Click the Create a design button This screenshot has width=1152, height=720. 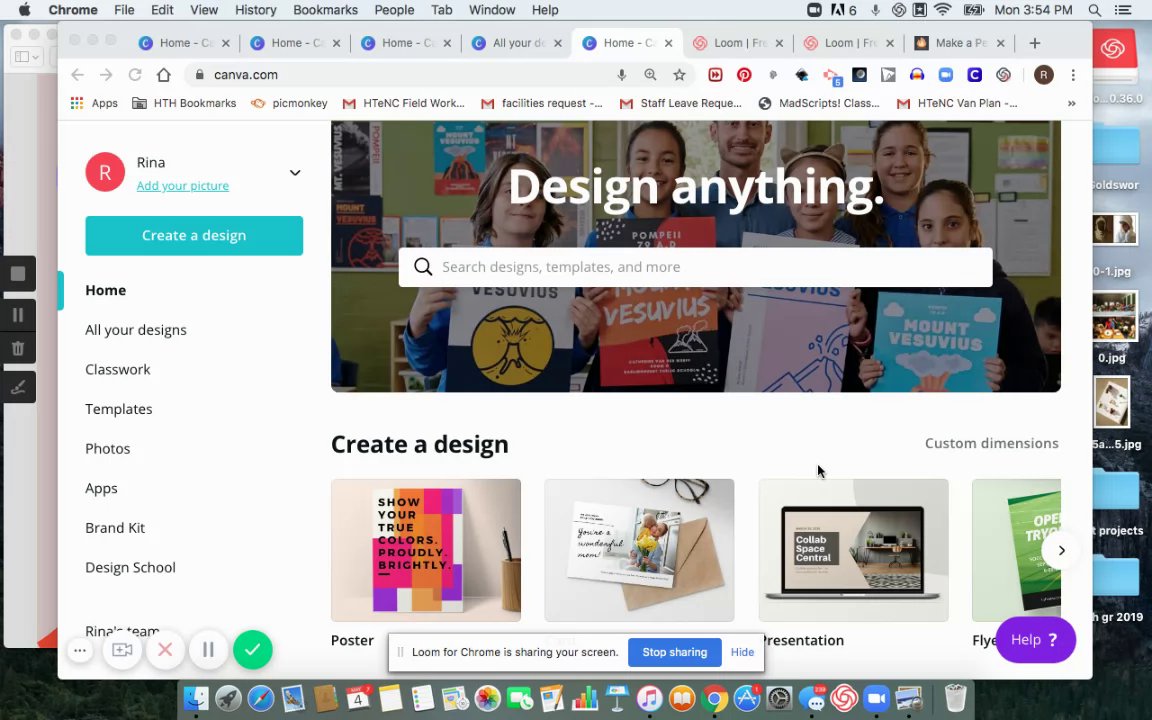[x=194, y=236]
